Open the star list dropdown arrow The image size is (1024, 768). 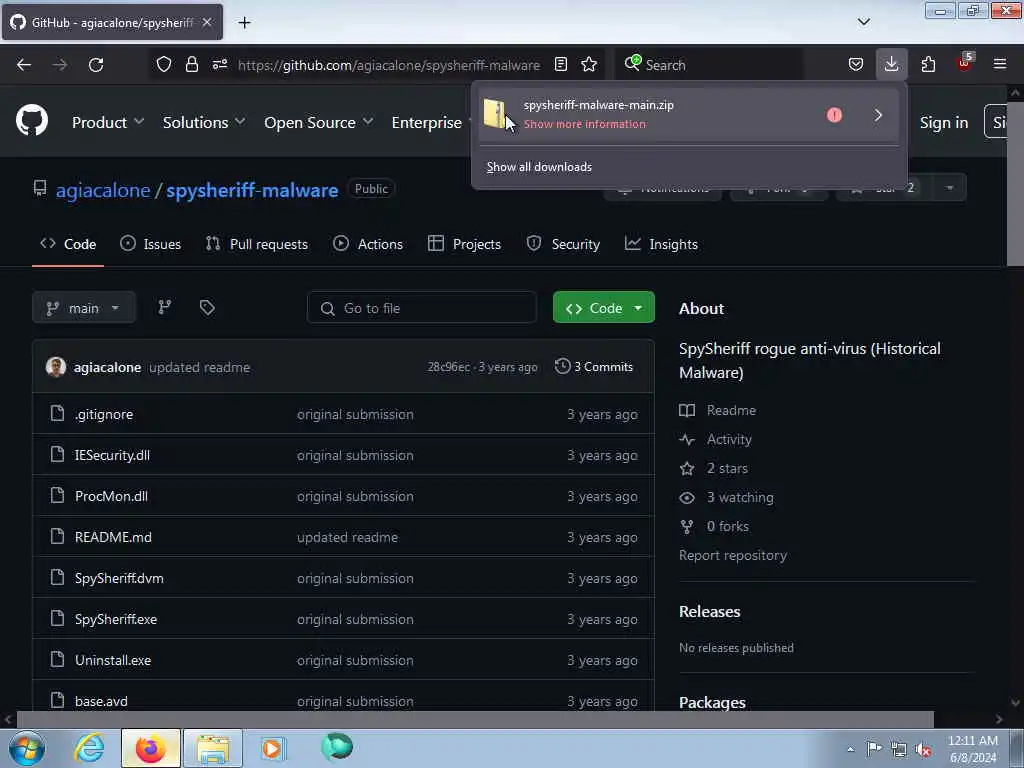pyautogui.click(x=950, y=188)
